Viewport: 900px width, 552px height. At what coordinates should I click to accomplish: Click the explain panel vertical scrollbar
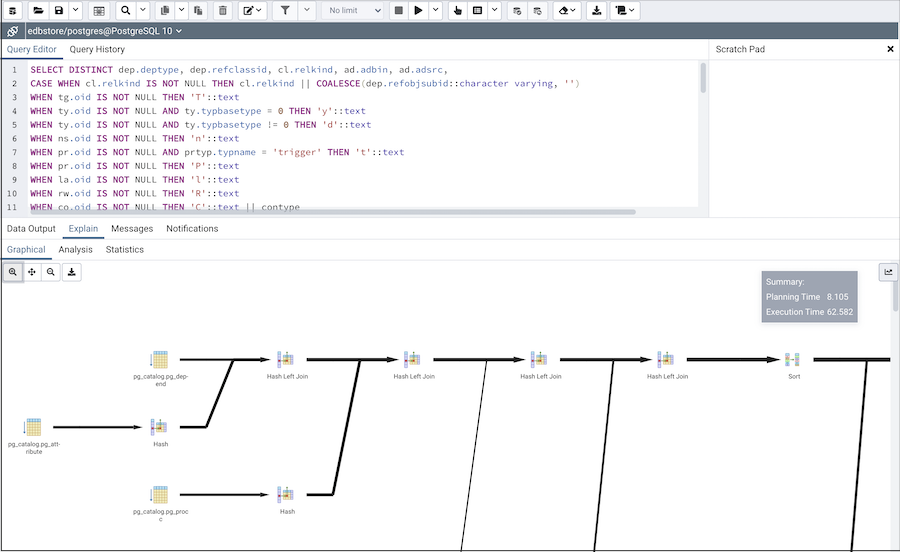(x=895, y=296)
